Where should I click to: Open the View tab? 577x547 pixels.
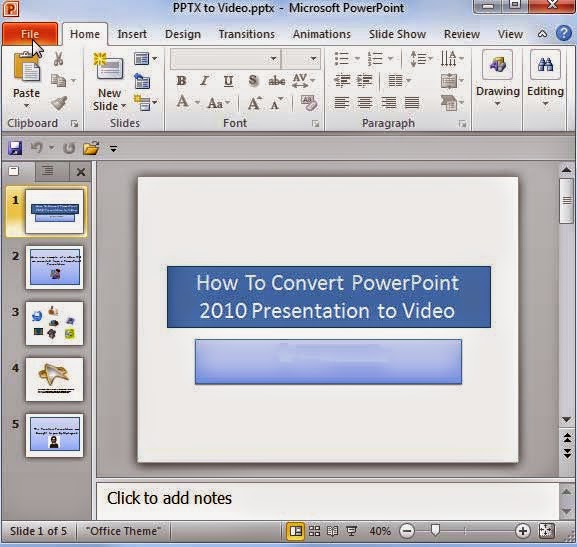click(510, 34)
